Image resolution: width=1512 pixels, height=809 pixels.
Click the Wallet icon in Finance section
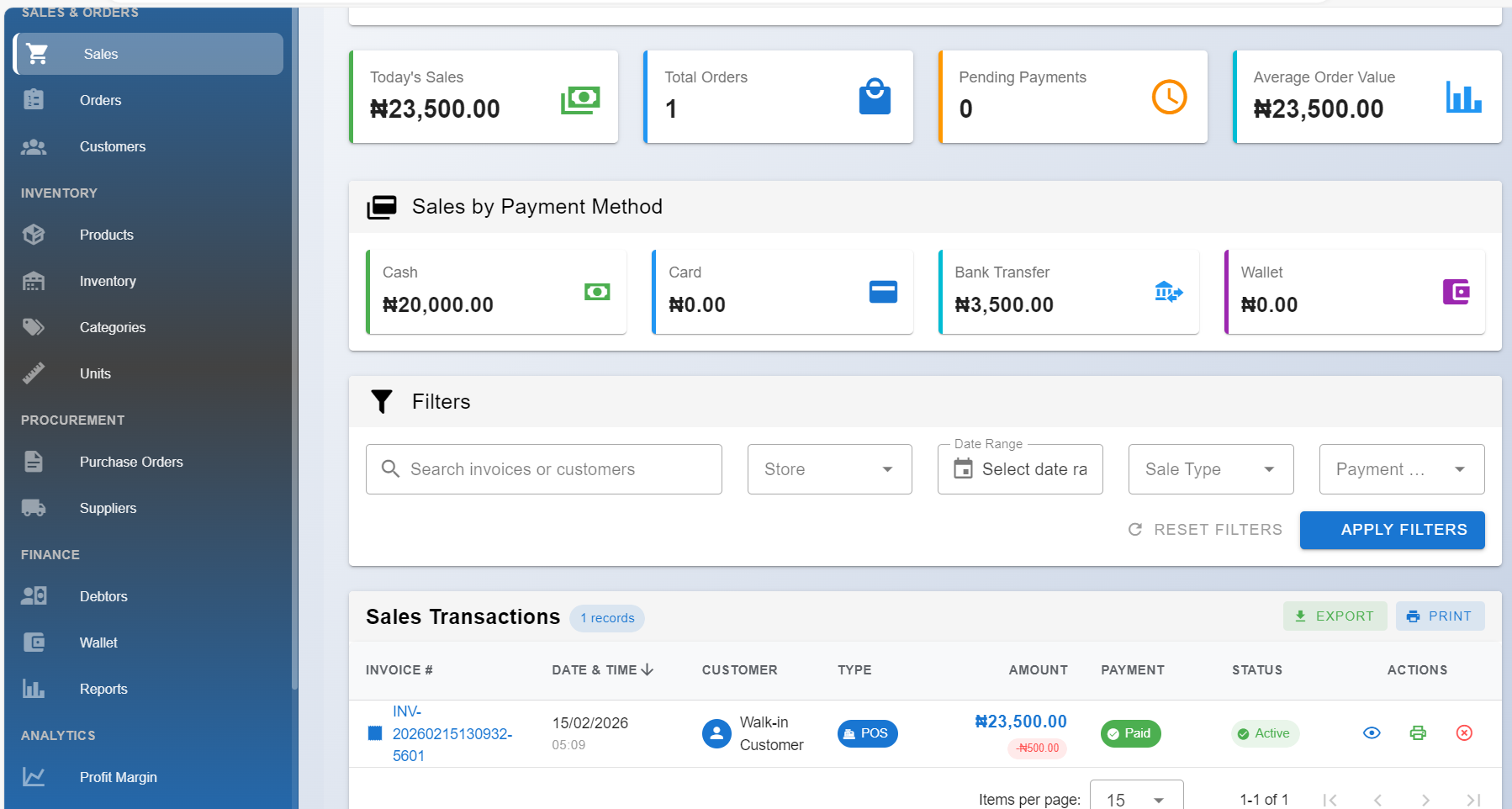tap(34, 642)
